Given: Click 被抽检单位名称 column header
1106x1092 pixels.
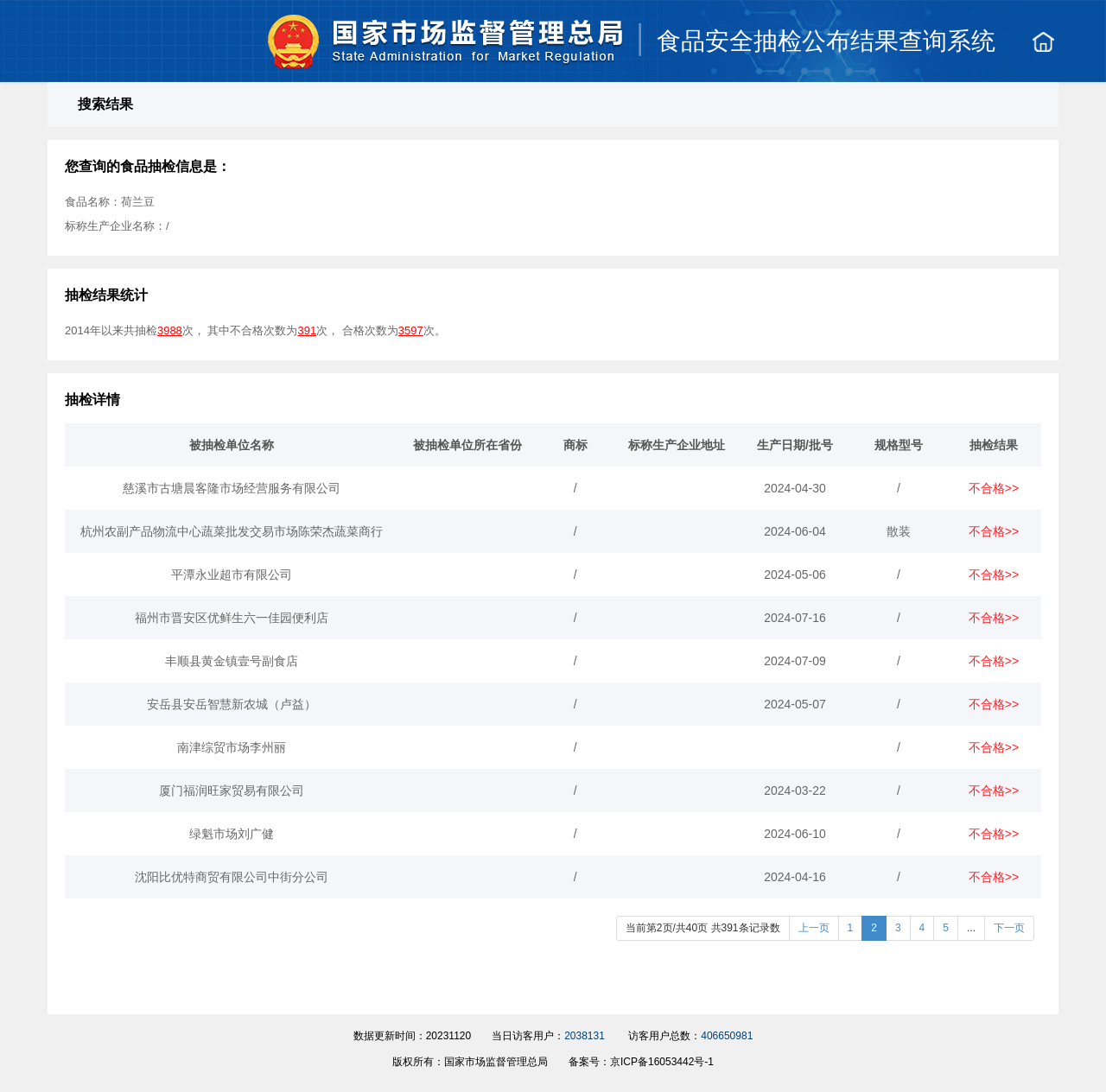Looking at the screenshot, I should (x=232, y=445).
